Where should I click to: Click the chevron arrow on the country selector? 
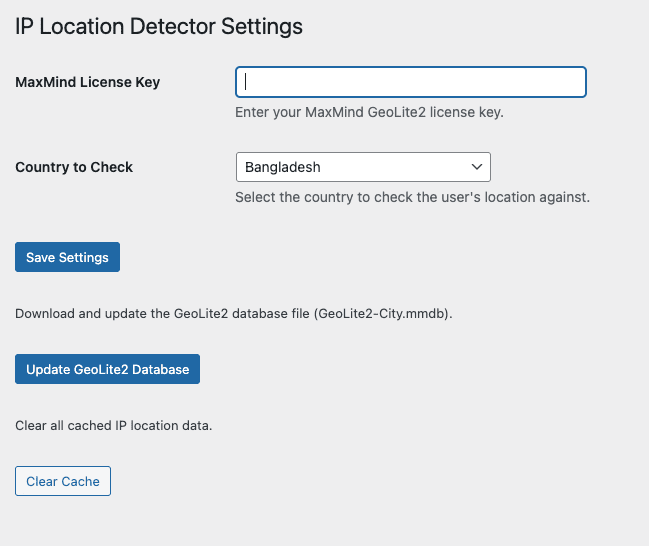475,167
